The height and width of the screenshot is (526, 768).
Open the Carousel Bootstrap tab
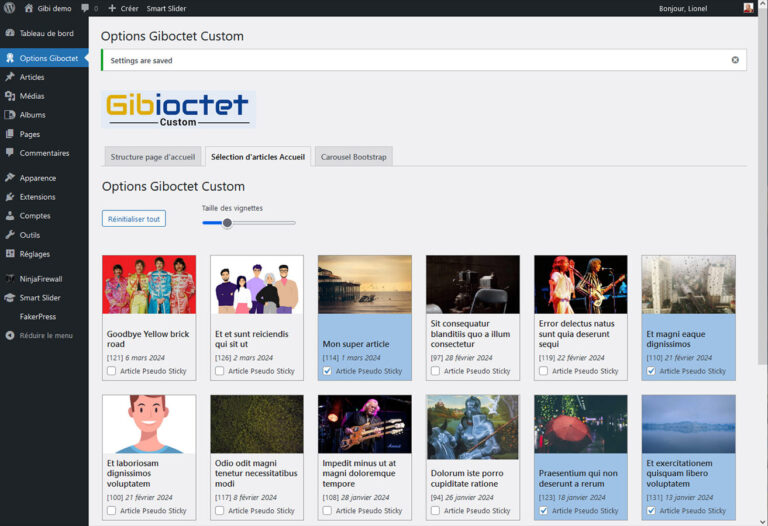click(x=354, y=157)
